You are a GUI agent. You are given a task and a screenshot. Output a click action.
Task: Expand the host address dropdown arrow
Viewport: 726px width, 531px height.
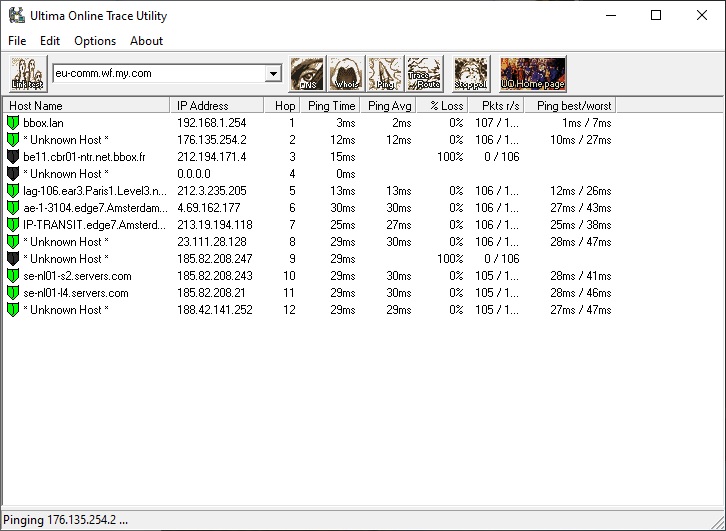pos(273,74)
